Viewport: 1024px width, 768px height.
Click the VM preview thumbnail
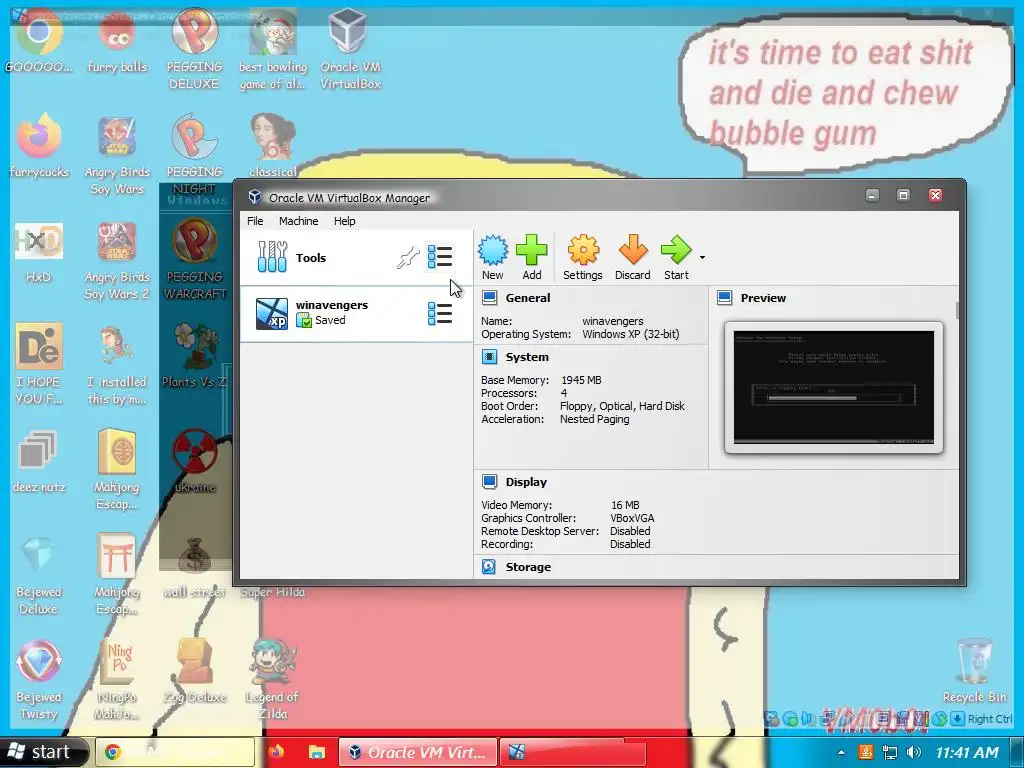834,387
